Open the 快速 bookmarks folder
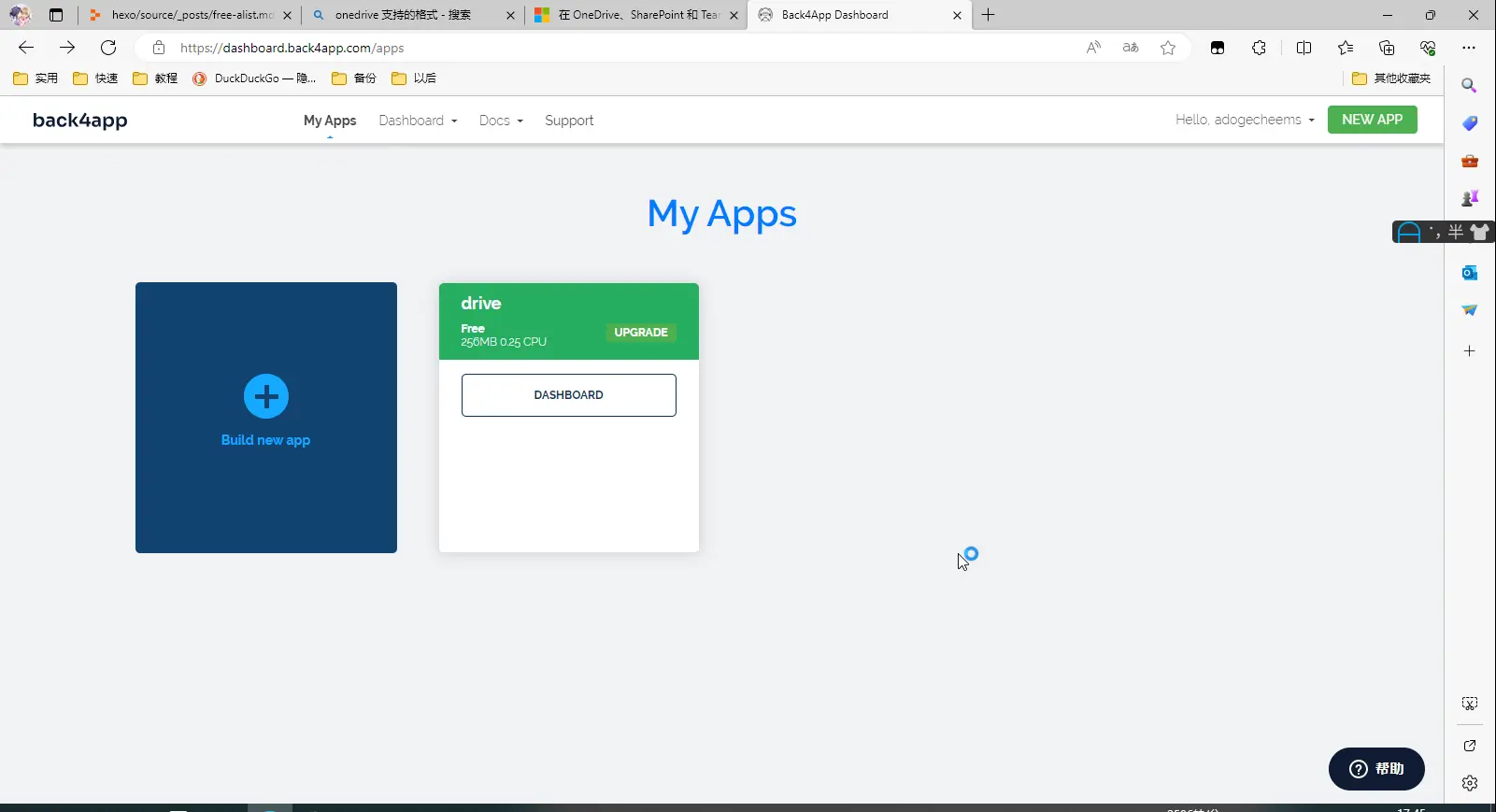 pos(95,78)
